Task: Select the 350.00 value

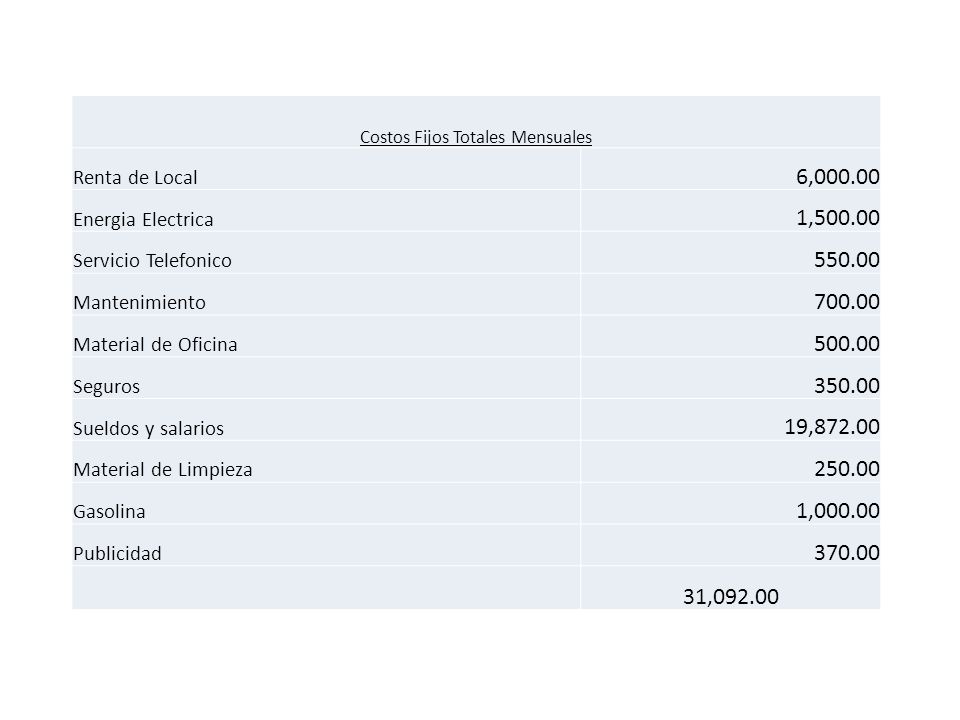Action: pos(847,385)
